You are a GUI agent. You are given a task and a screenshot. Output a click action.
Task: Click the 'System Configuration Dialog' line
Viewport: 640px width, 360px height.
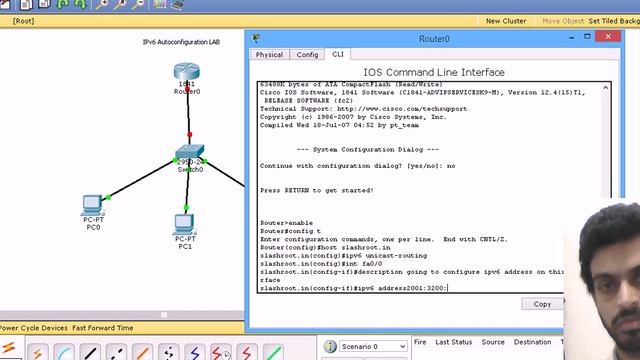[x=367, y=149]
